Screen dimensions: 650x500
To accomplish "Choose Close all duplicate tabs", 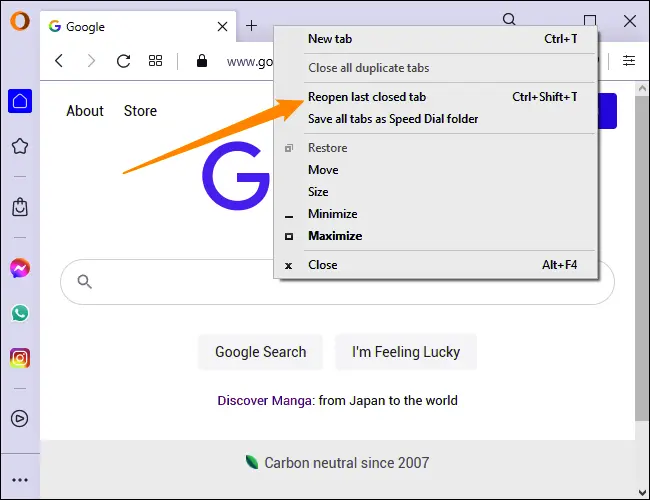I will [x=436, y=68].
